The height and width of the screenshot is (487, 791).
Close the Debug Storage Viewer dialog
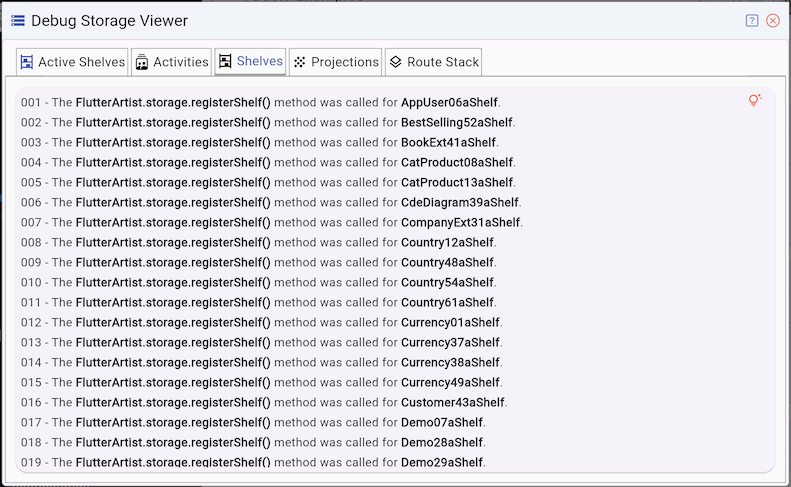point(773,20)
